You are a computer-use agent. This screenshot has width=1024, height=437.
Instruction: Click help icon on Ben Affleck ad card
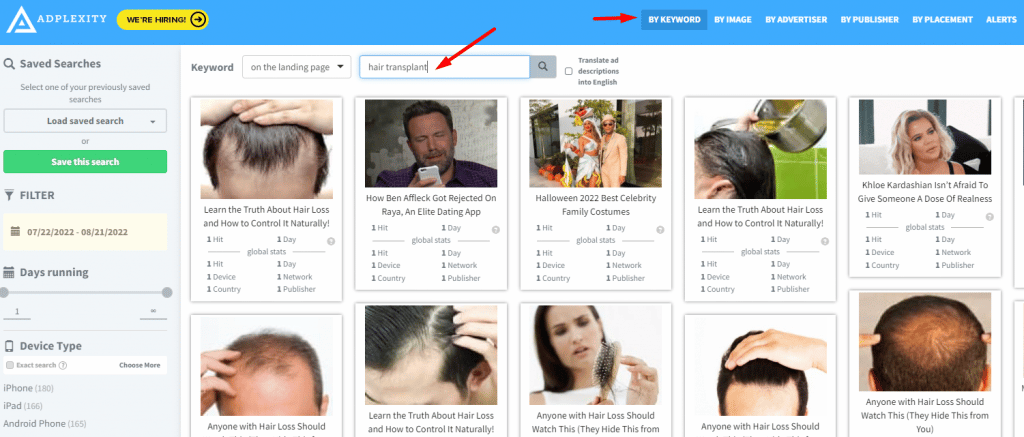coord(496,230)
